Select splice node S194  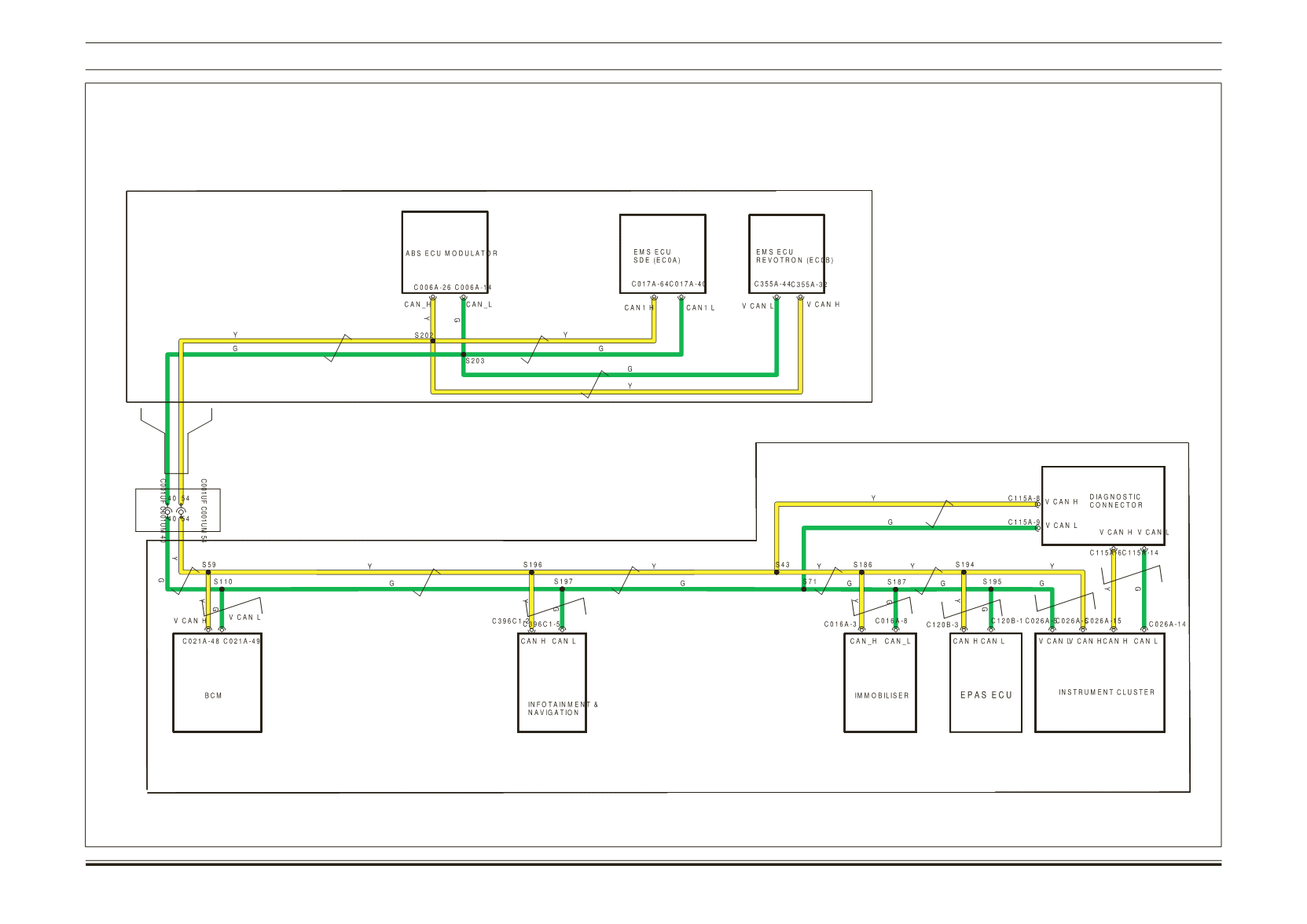click(964, 573)
